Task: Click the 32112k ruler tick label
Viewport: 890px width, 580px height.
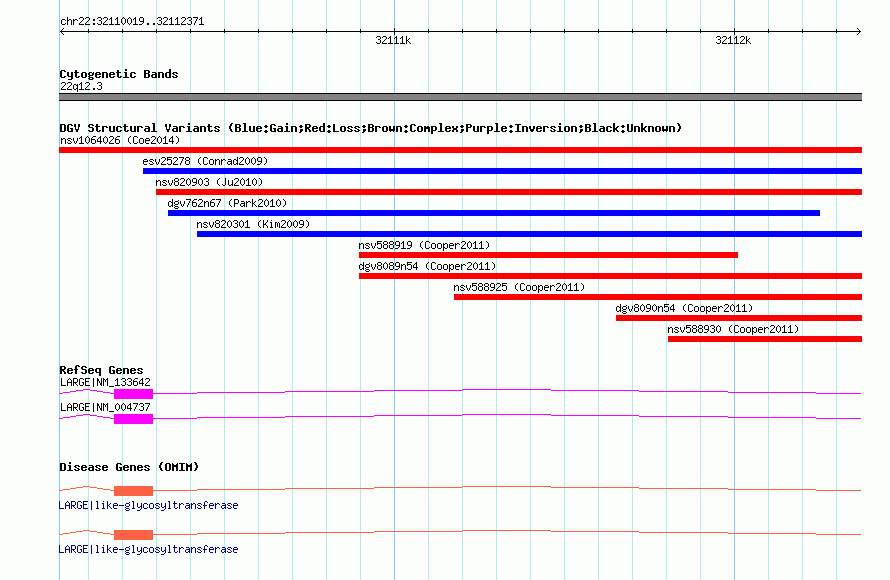Action: coord(733,40)
